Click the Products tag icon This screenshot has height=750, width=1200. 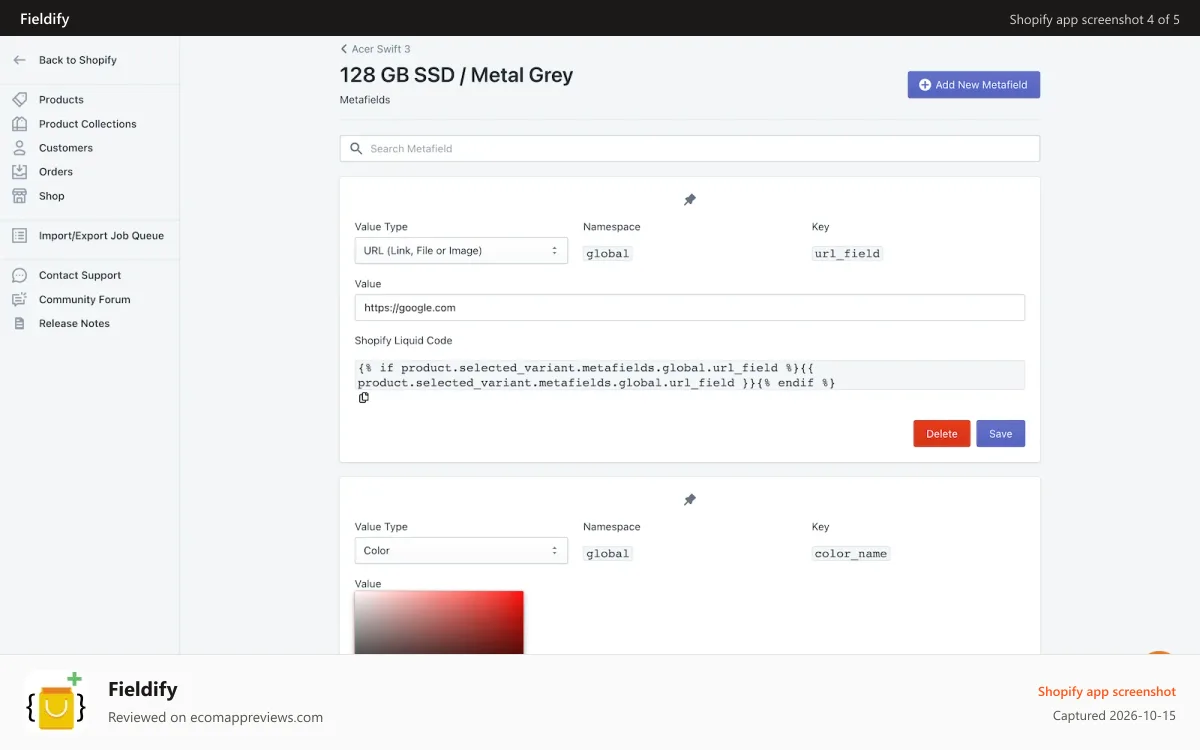[x=19, y=100]
